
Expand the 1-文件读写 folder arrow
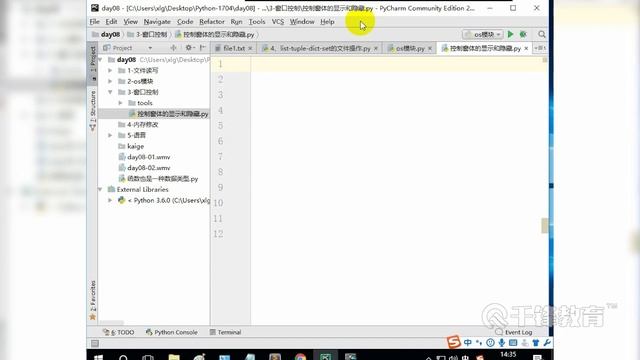pos(110,70)
